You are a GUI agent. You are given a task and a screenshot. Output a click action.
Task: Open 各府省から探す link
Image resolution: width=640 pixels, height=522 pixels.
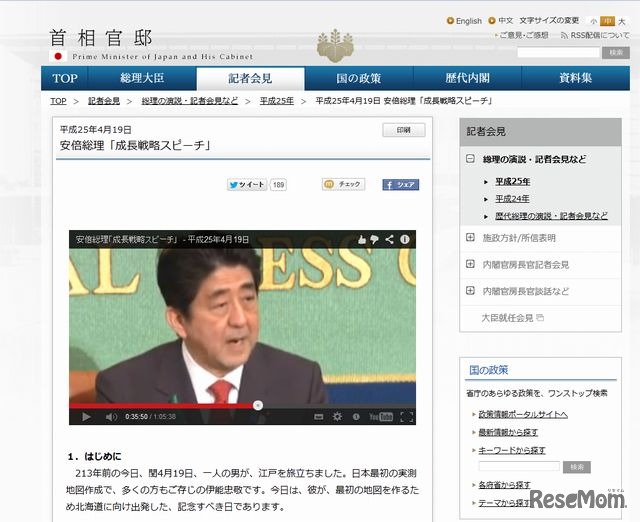tap(504, 485)
